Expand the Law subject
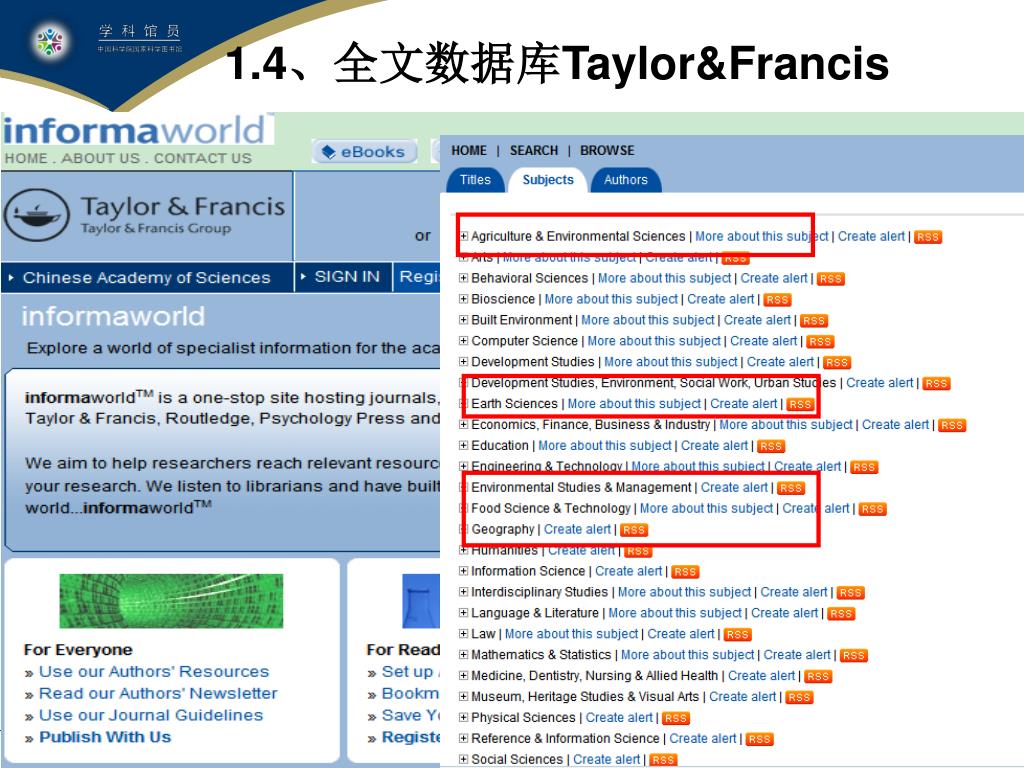 click(x=464, y=633)
